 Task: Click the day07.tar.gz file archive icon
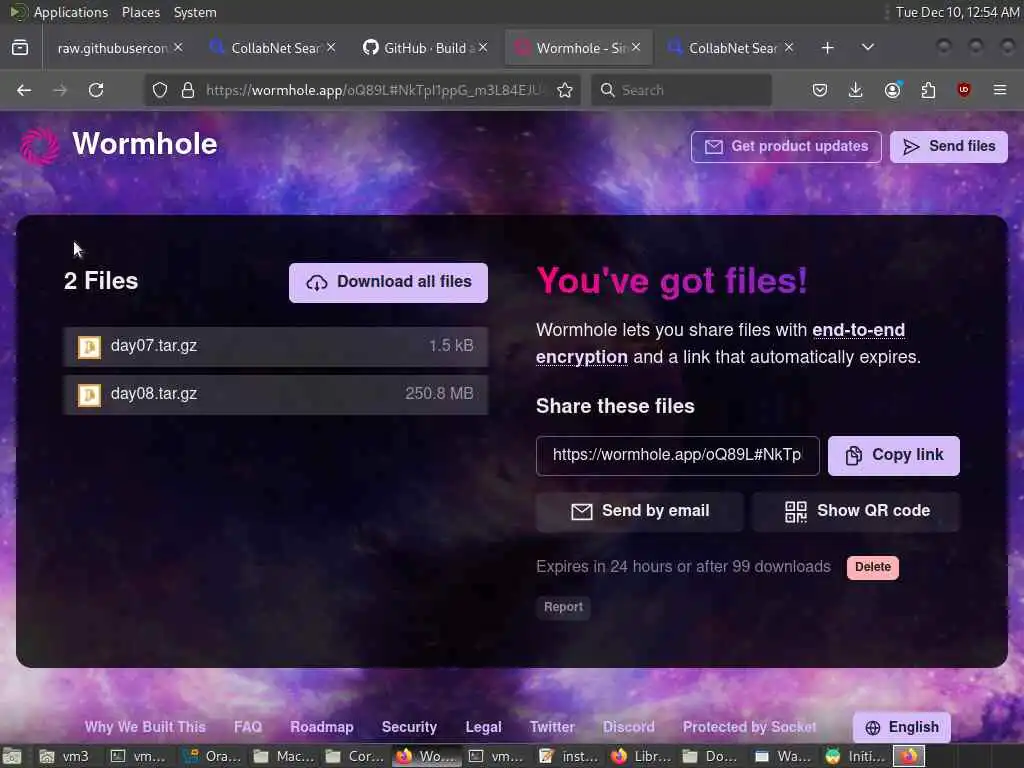[89, 347]
